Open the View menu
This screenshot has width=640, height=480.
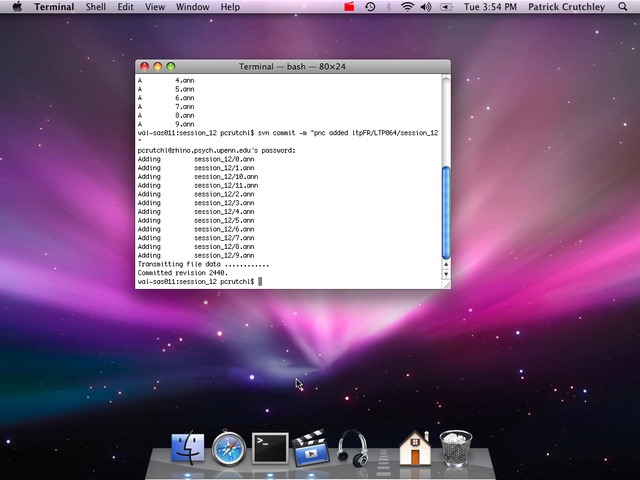[155, 7]
